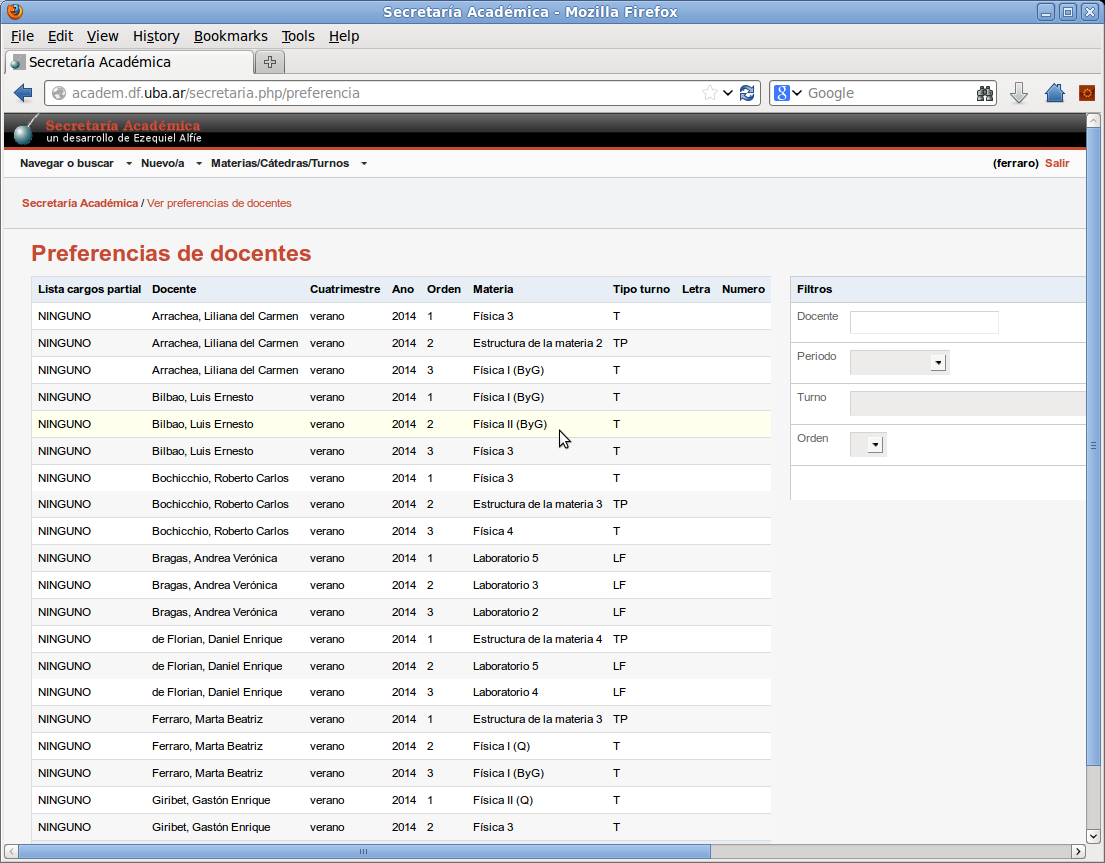This screenshot has width=1105, height=863.
Task: Click Laboratorio 2 cell
Action: [x=505, y=612]
